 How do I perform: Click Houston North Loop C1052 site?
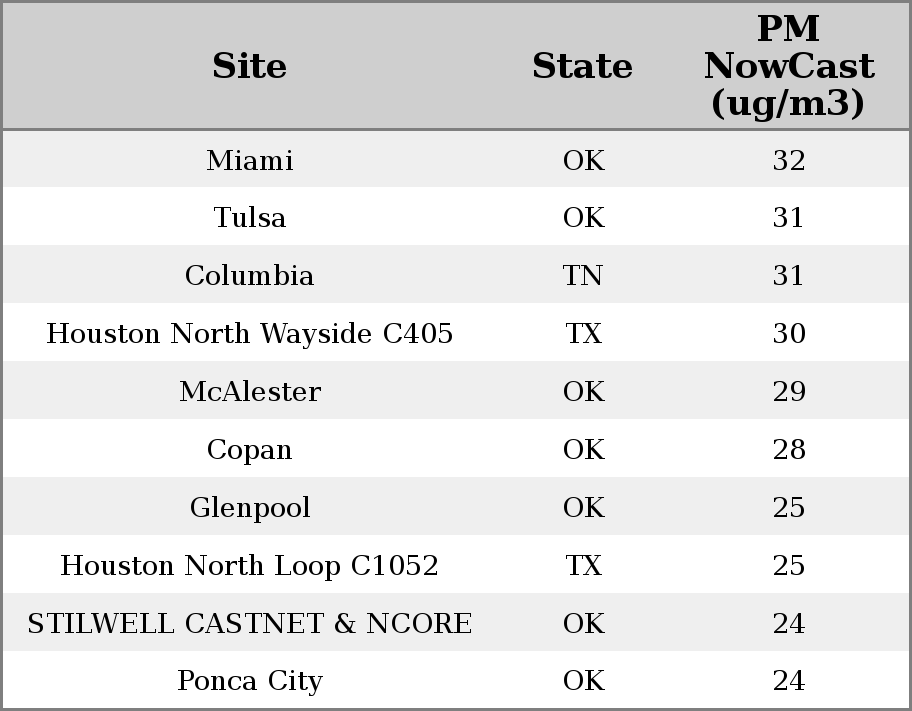250,565
